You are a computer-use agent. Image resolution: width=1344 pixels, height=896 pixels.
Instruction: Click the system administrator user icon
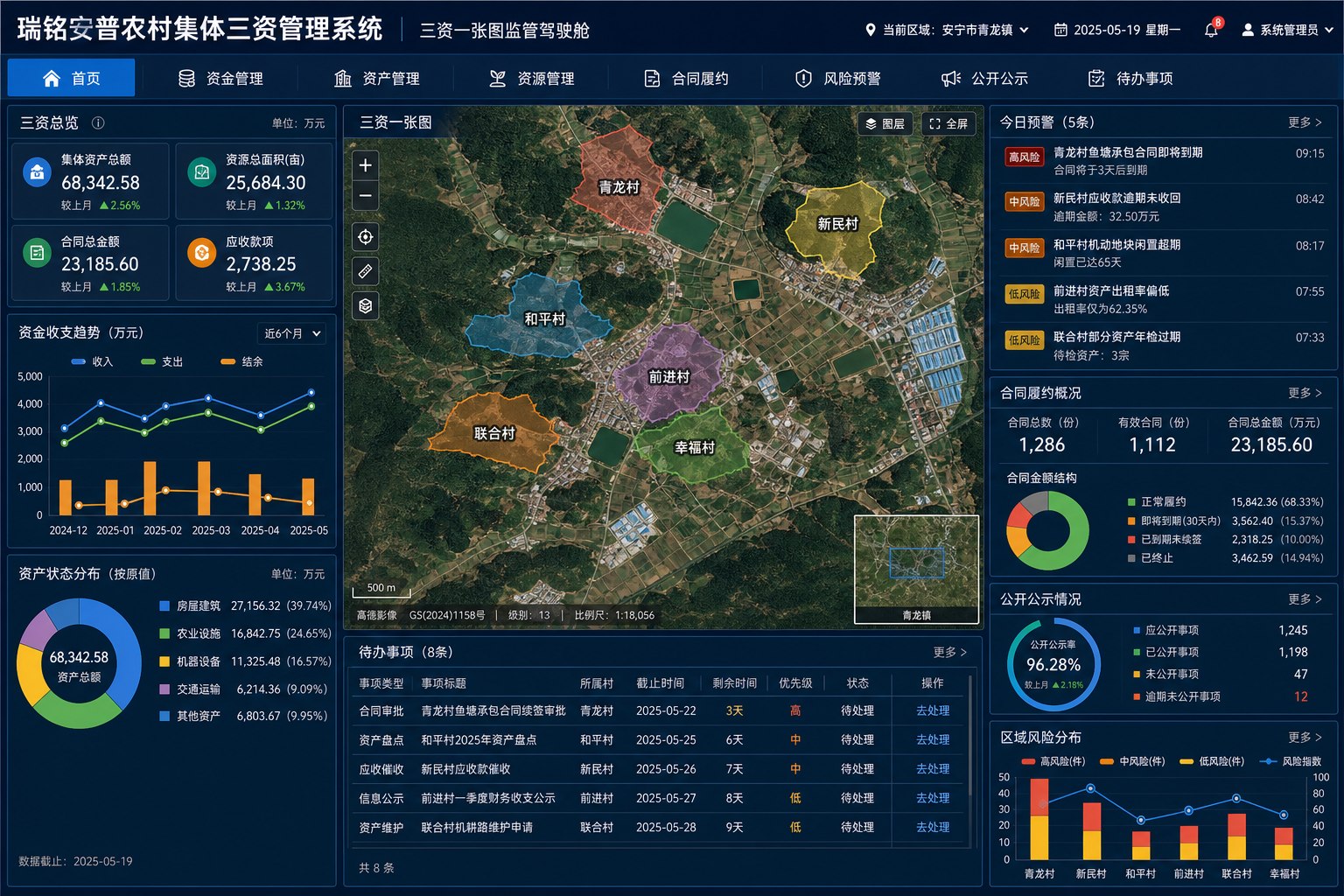coord(1248,30)
